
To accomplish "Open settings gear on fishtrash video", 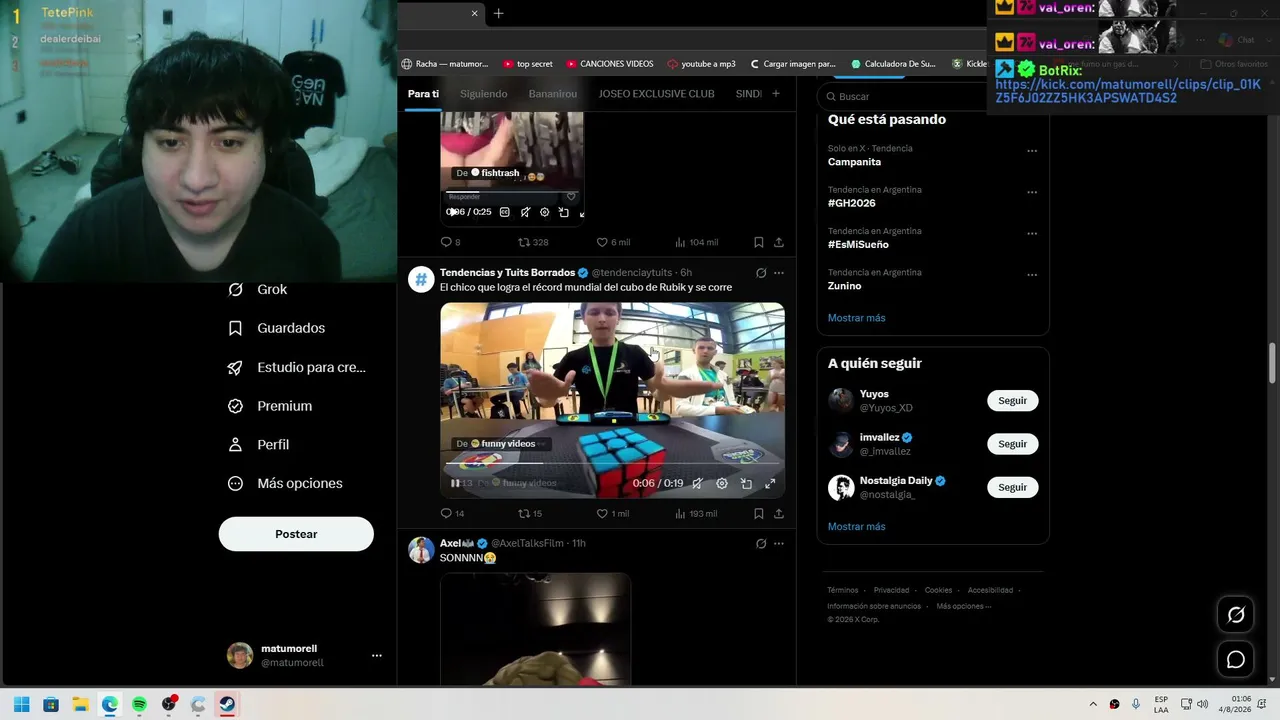I will (544, 212).
